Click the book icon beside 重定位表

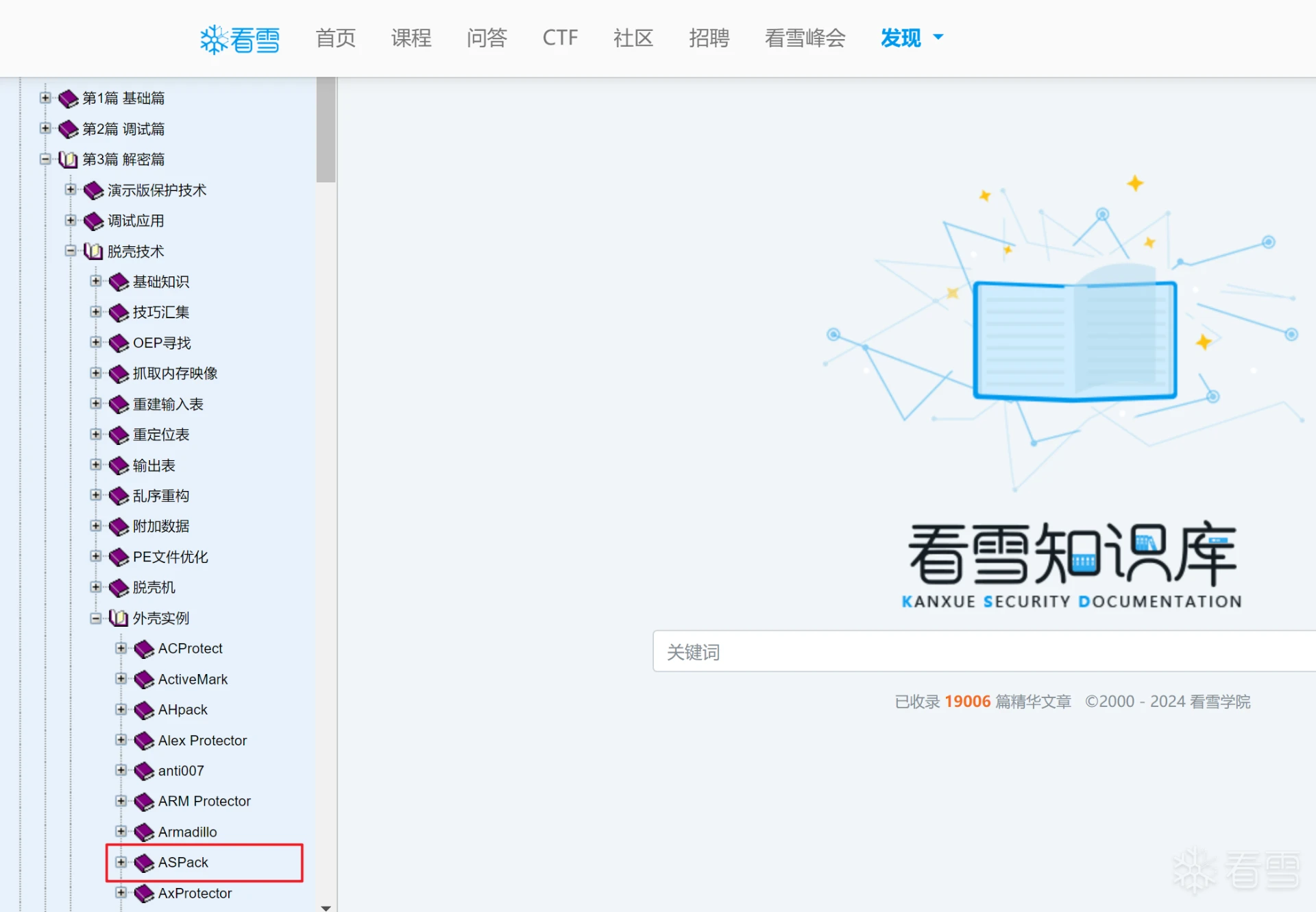pos(119,435)
